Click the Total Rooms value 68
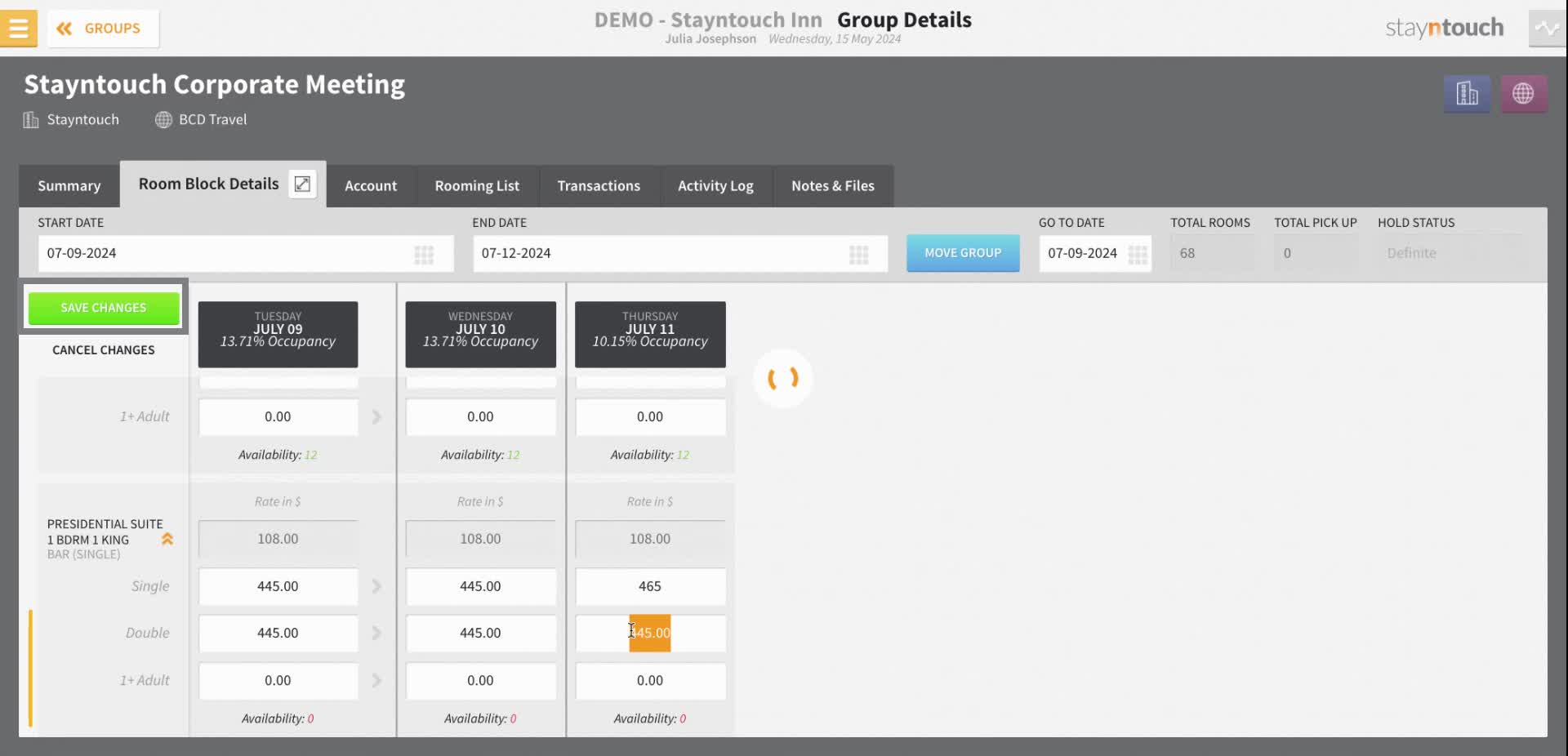Image resolution: width=1568 pixels, height=756 pixels. [1212, 254]
